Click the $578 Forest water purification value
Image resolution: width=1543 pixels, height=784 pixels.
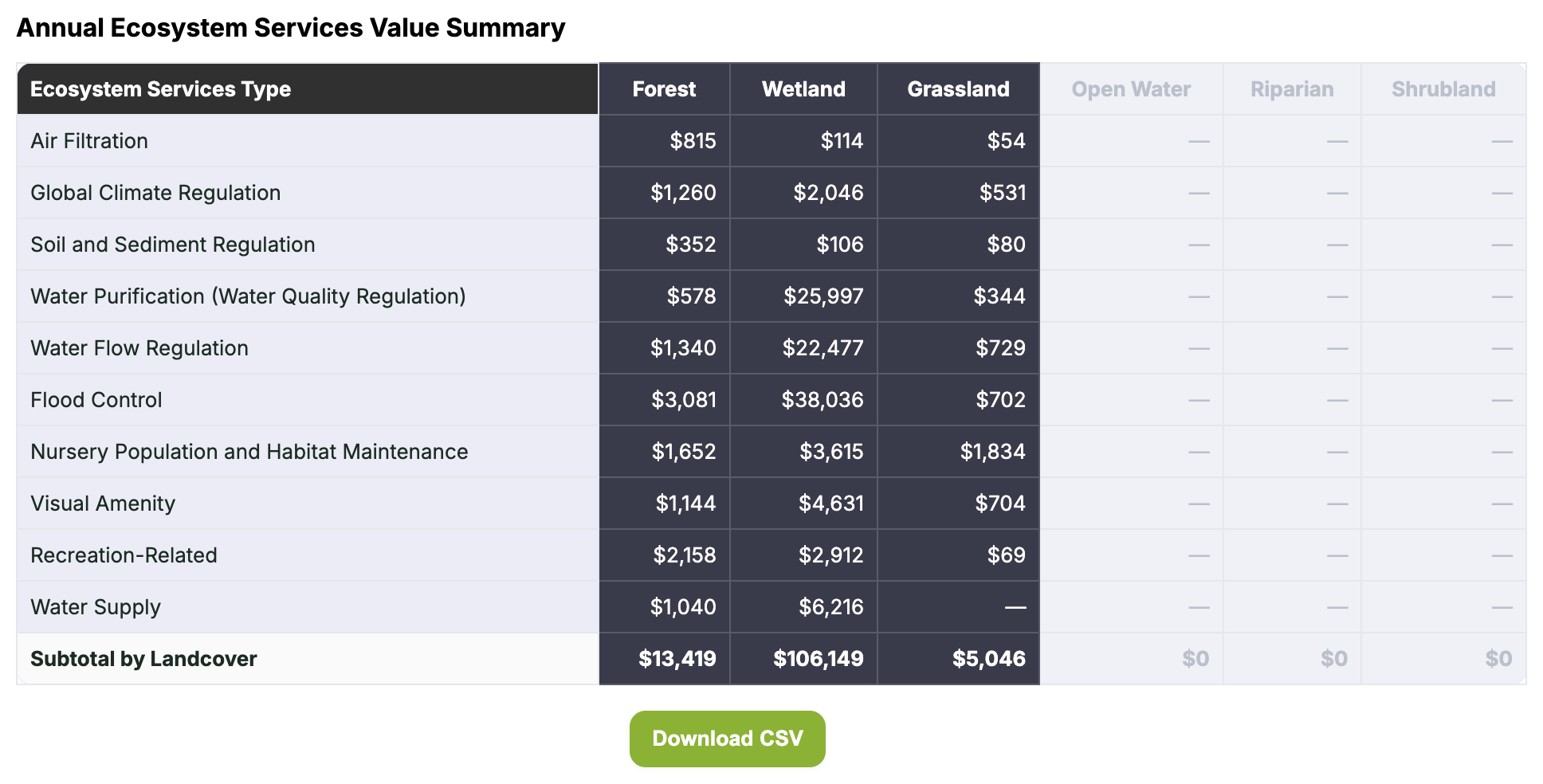pyautogui.click(x=691, y=296)
